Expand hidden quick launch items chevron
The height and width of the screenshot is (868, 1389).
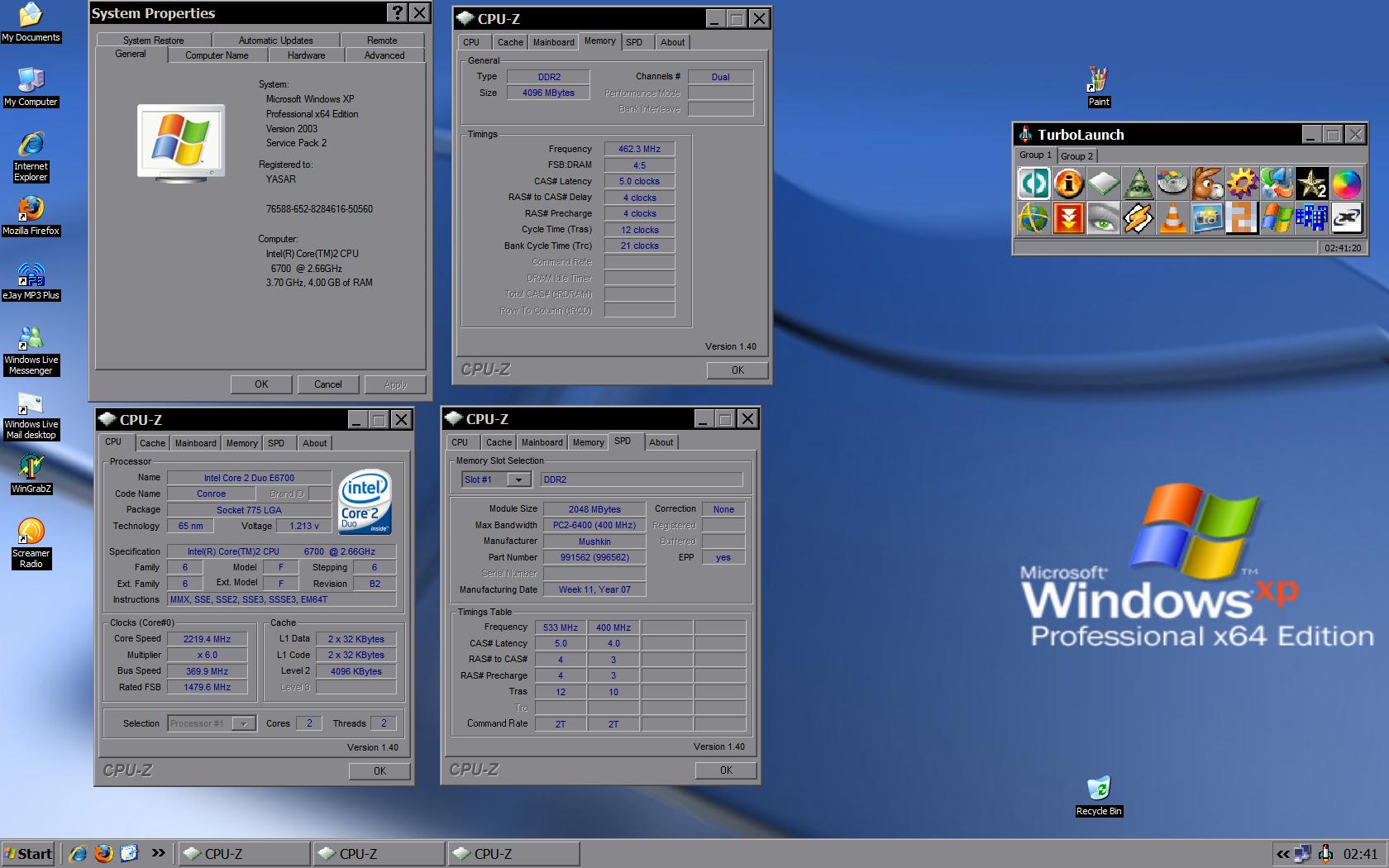coord(158,853)
